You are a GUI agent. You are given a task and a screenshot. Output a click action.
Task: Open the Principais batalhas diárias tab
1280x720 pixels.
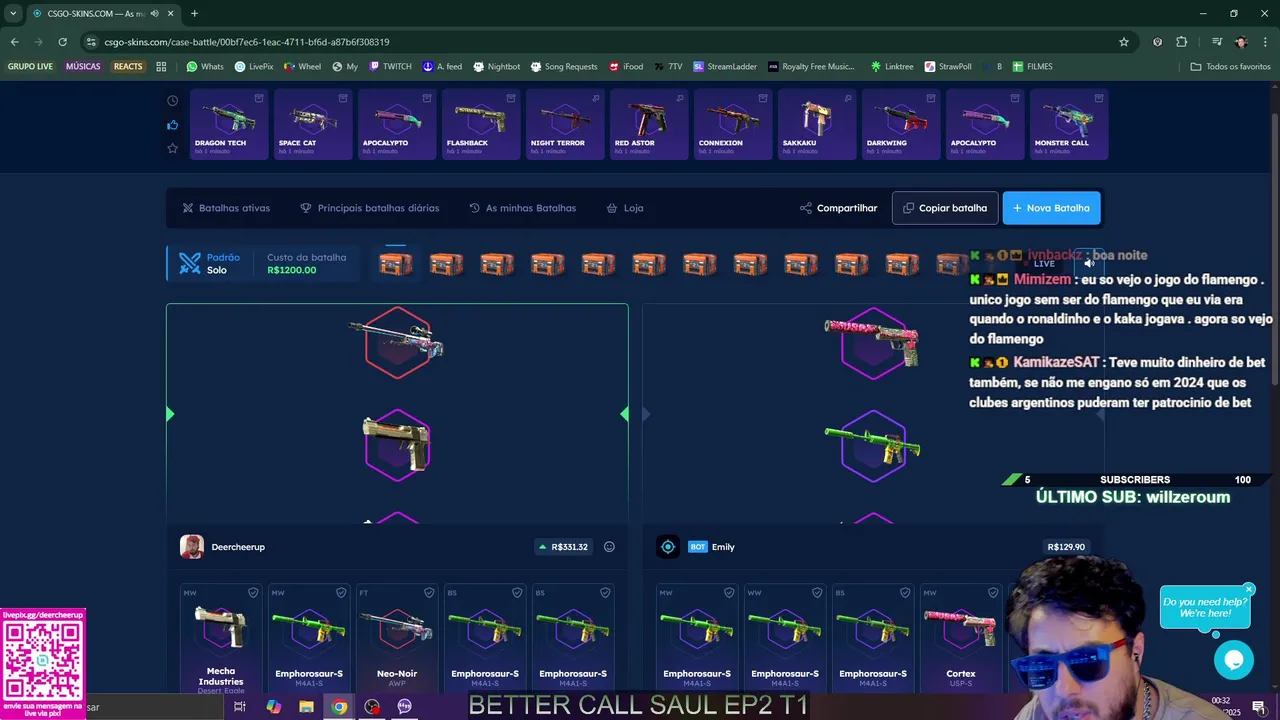click(x=369, y=208)
